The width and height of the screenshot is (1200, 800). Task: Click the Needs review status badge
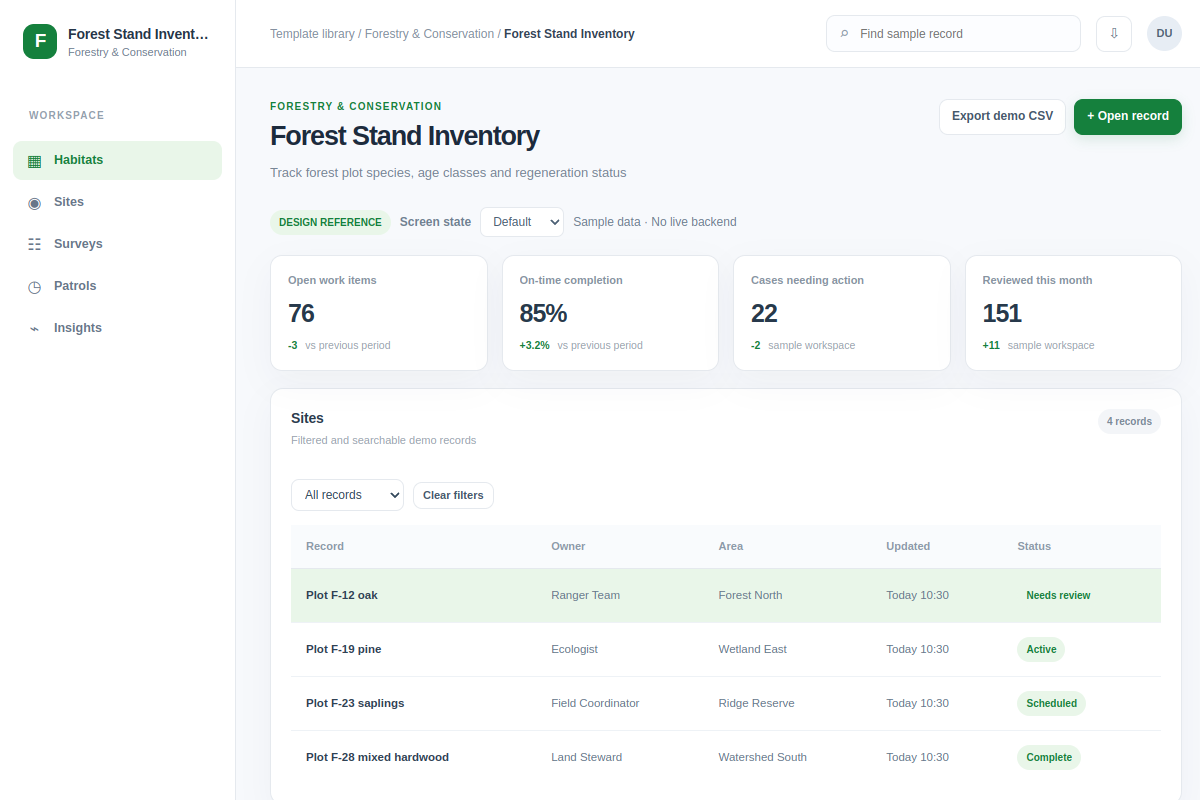pyautogui.click(x=1058, y=595)
